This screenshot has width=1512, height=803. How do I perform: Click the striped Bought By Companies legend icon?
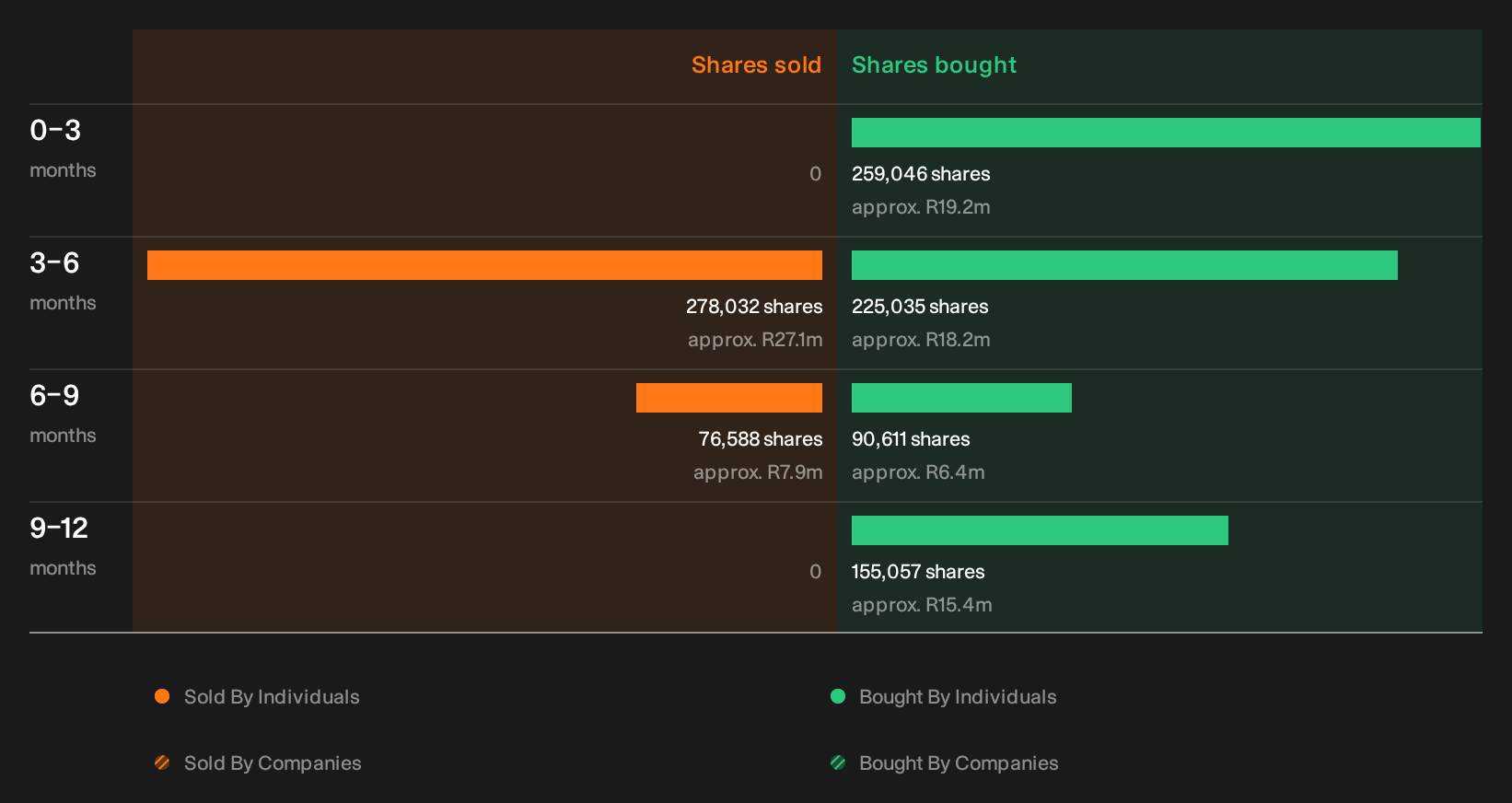click(x=838, y=762)
